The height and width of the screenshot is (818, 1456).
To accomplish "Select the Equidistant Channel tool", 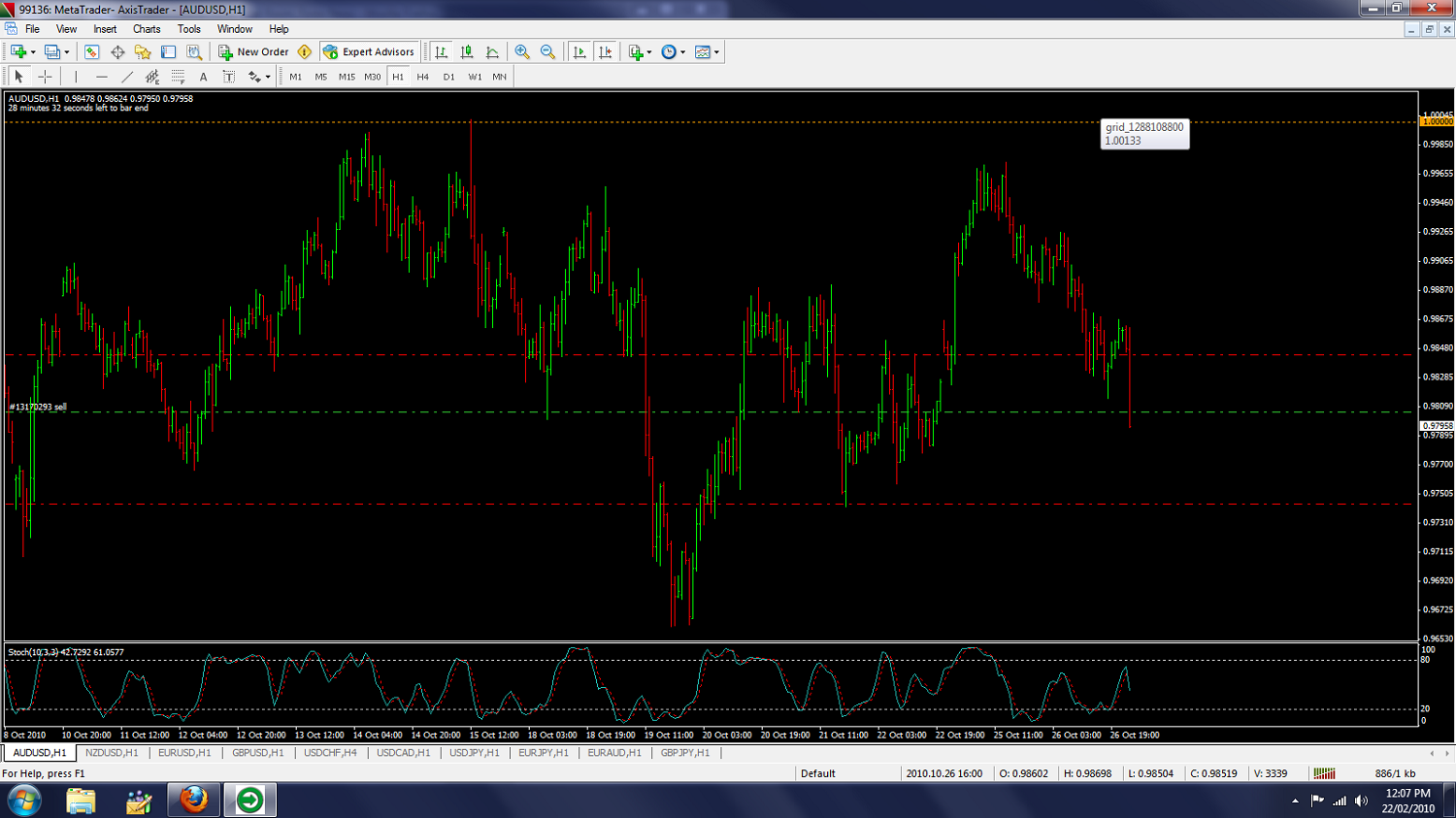I will point(152,77).
